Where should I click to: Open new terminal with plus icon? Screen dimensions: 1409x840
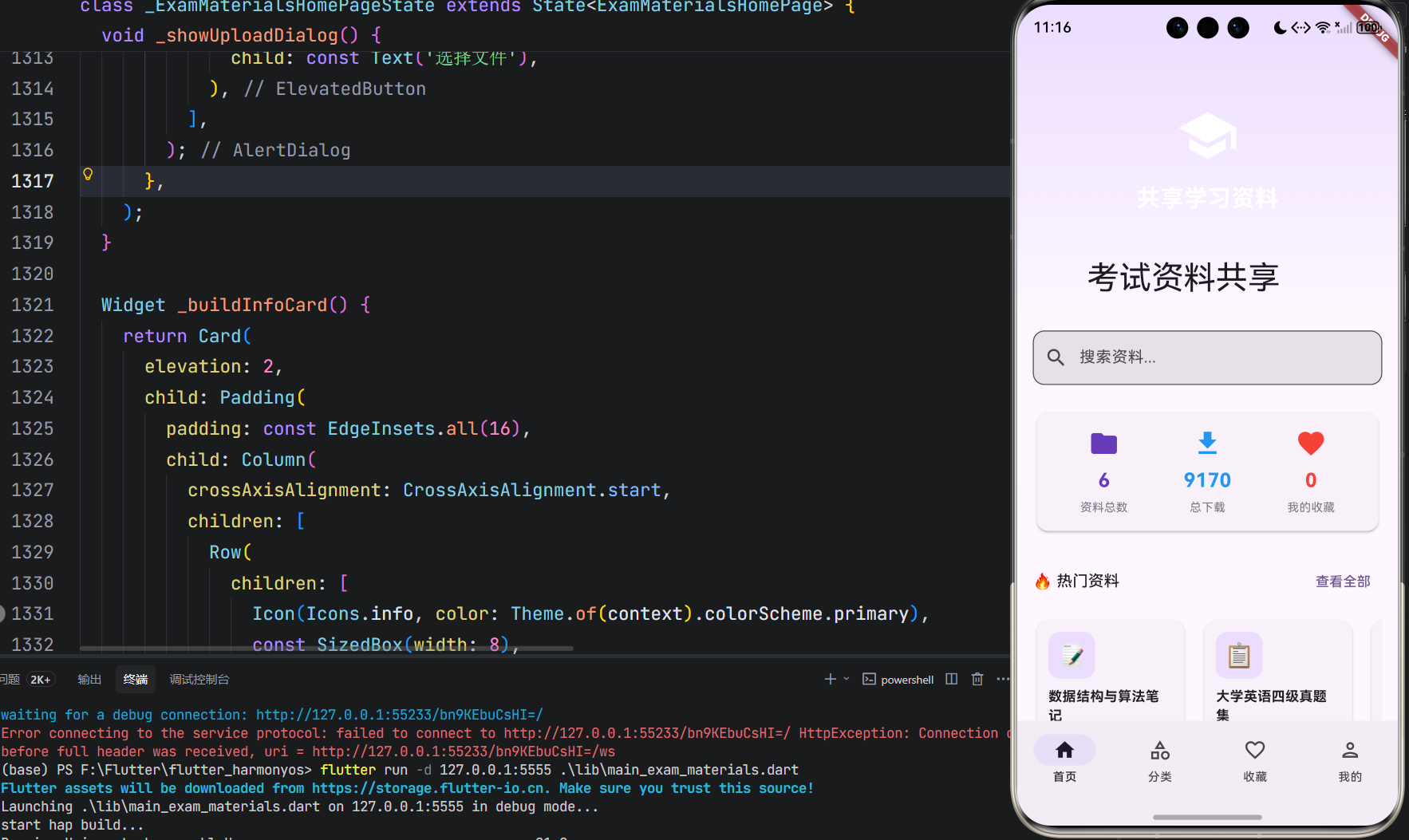[x=830, y=679]
